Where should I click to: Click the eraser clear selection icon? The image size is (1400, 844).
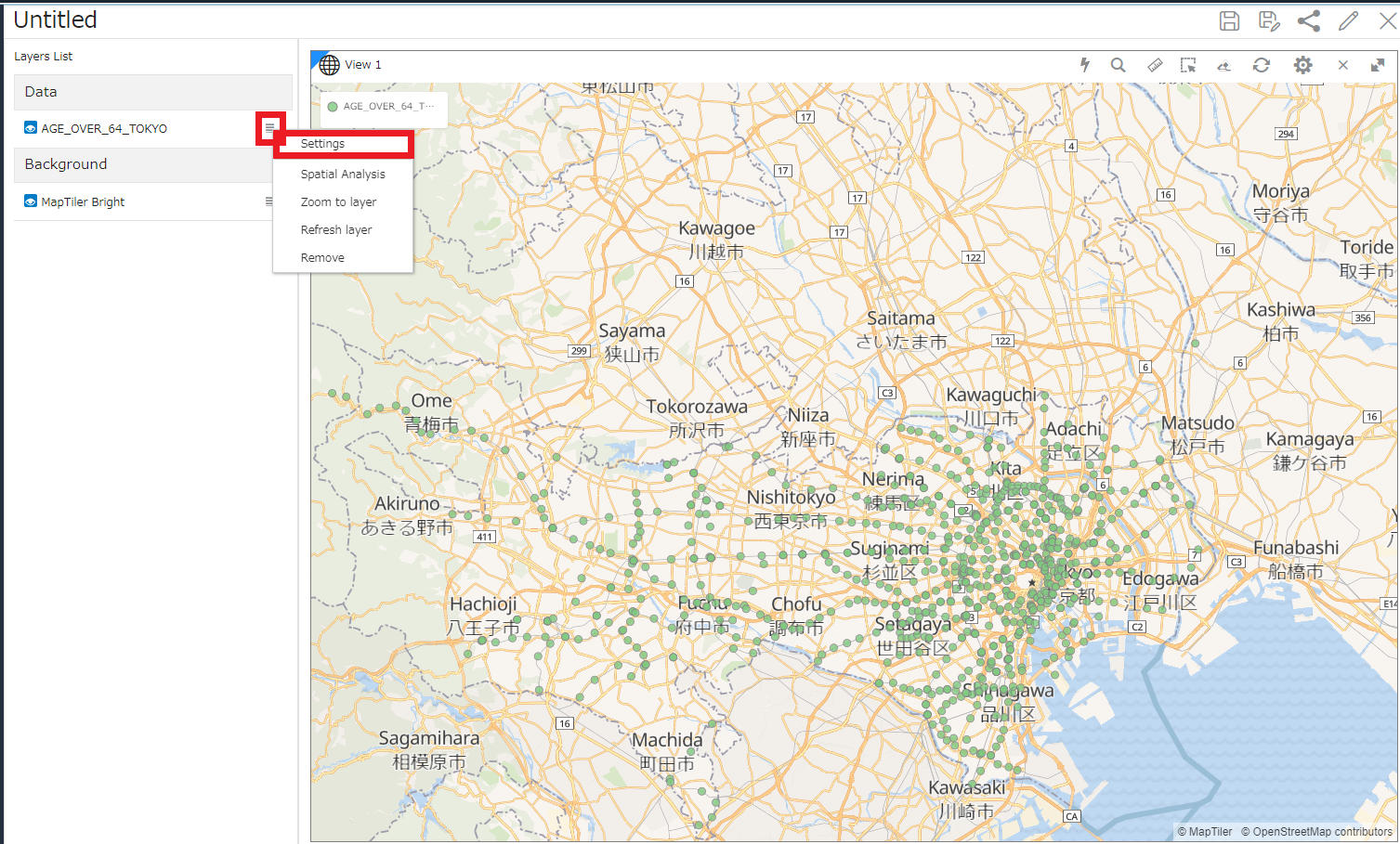pyautogui.click(x=1224, y=65)
